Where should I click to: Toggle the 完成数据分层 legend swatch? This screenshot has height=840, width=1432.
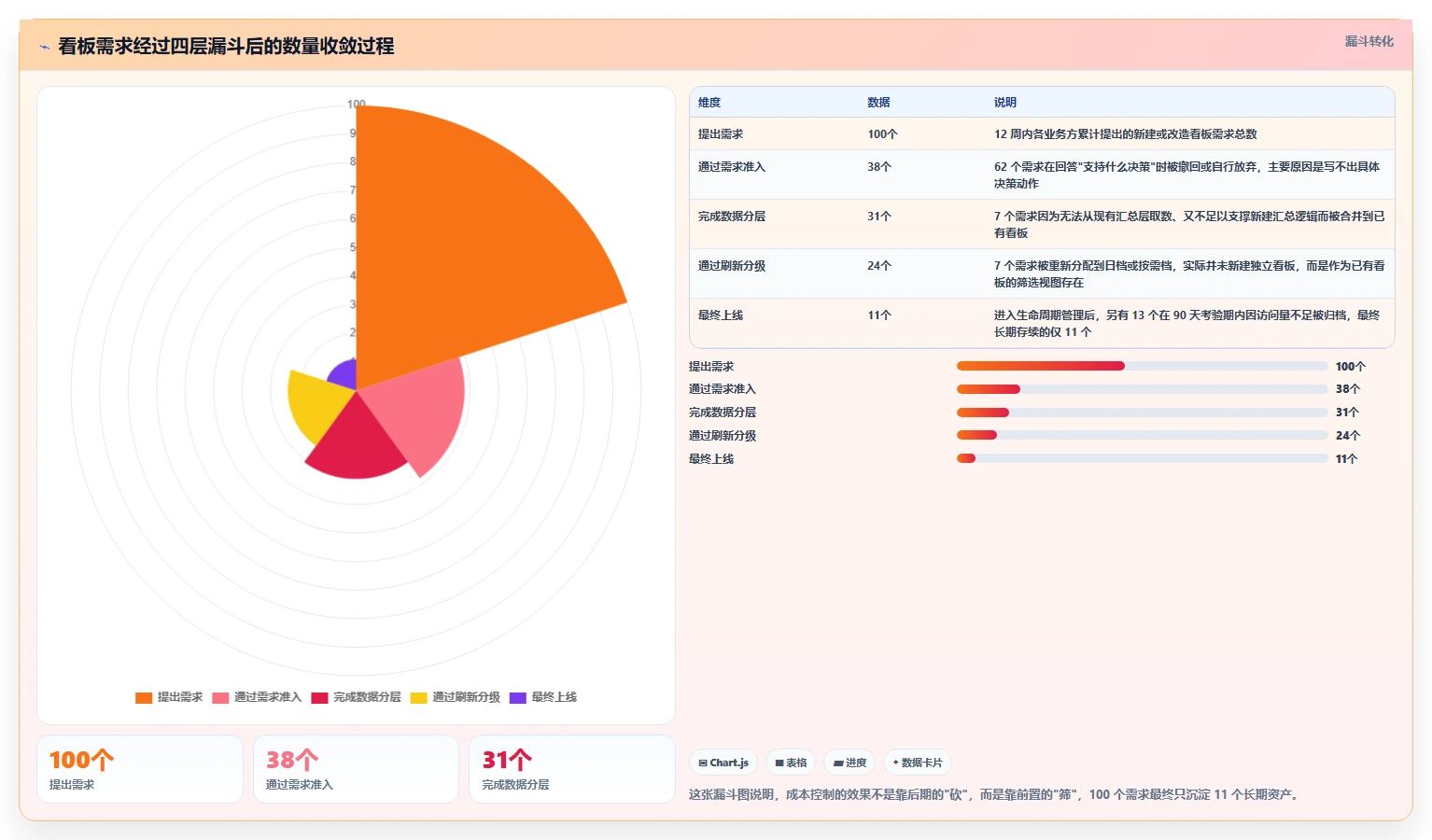(319, 697)
